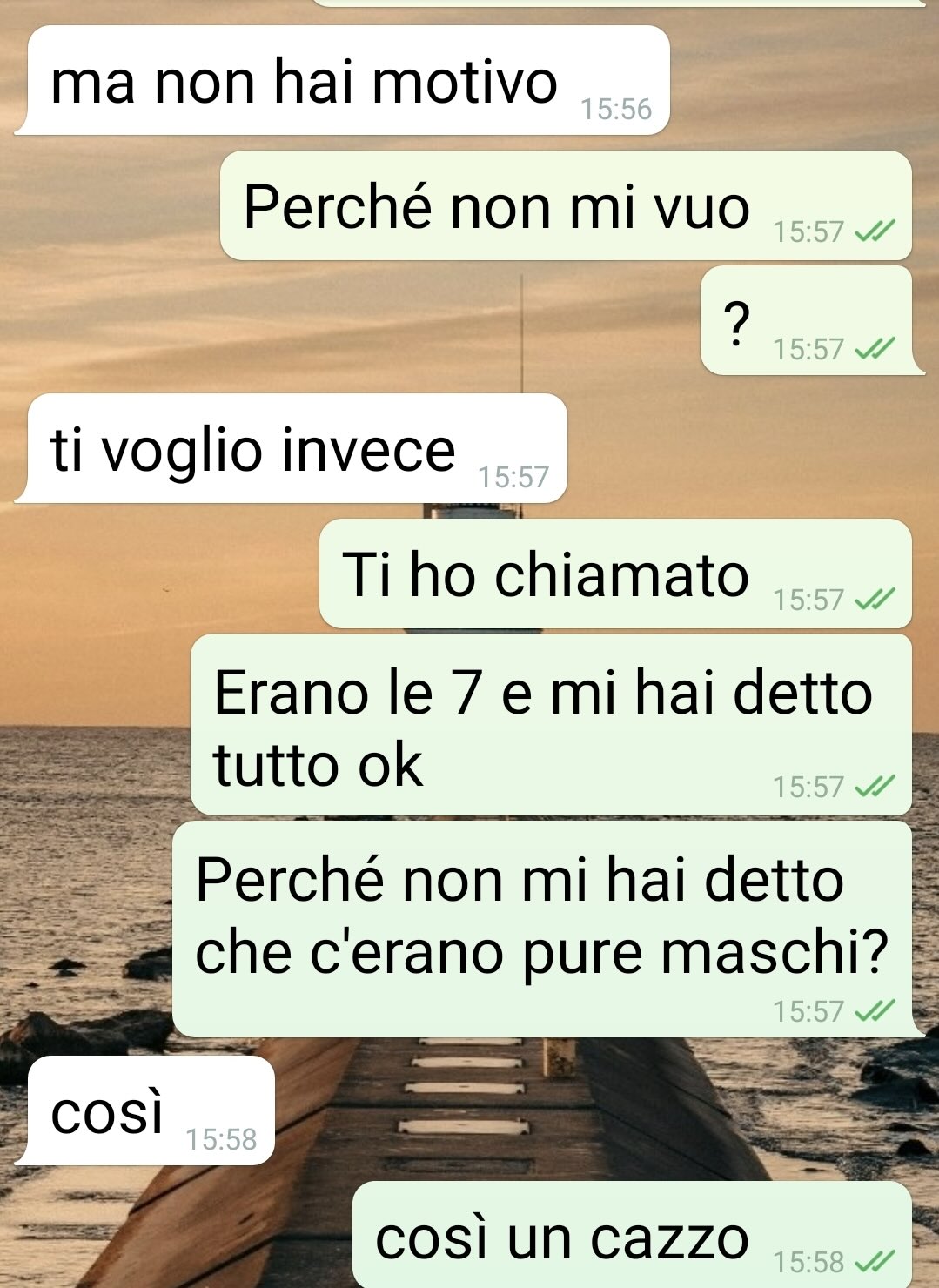Click 15:56 timestamp on 'ma non hai motivo'

[x=616, y=110]
